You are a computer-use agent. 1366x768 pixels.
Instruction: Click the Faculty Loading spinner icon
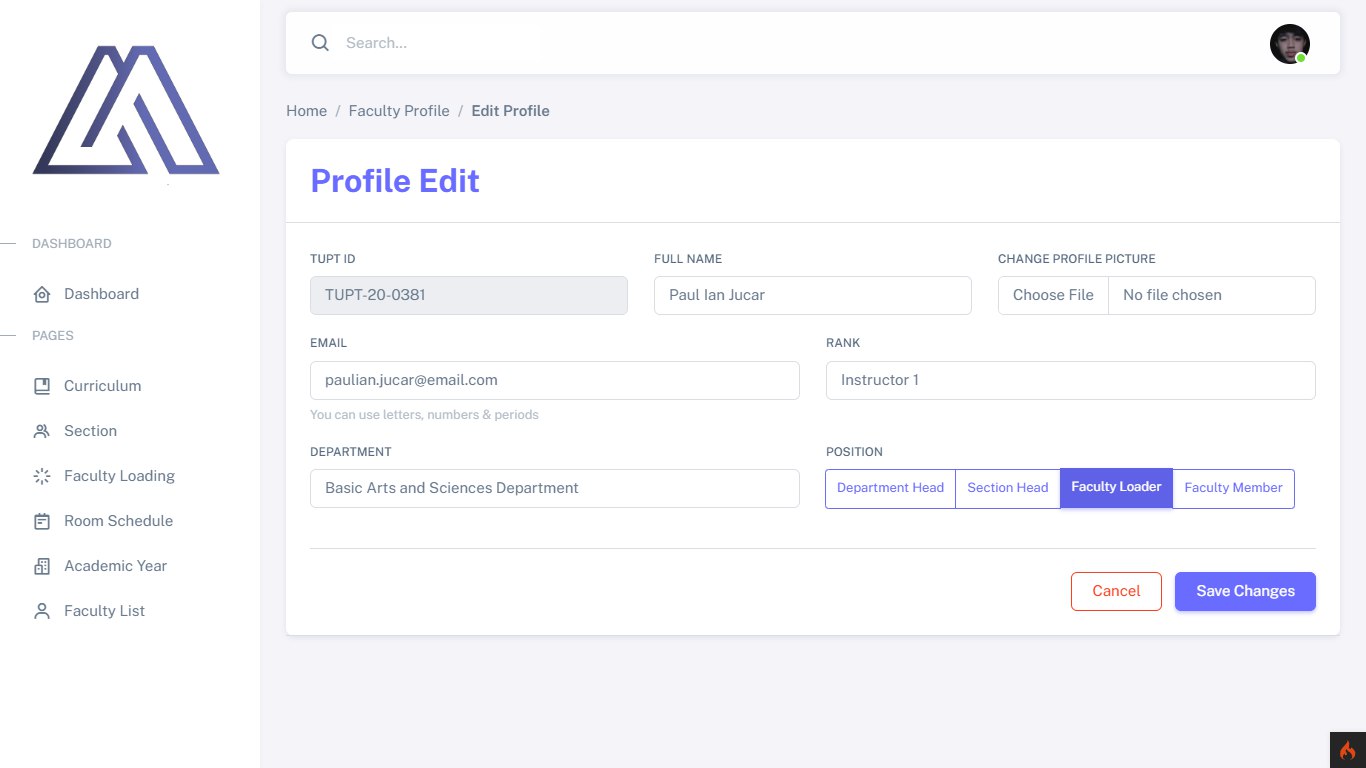point(42,476)
